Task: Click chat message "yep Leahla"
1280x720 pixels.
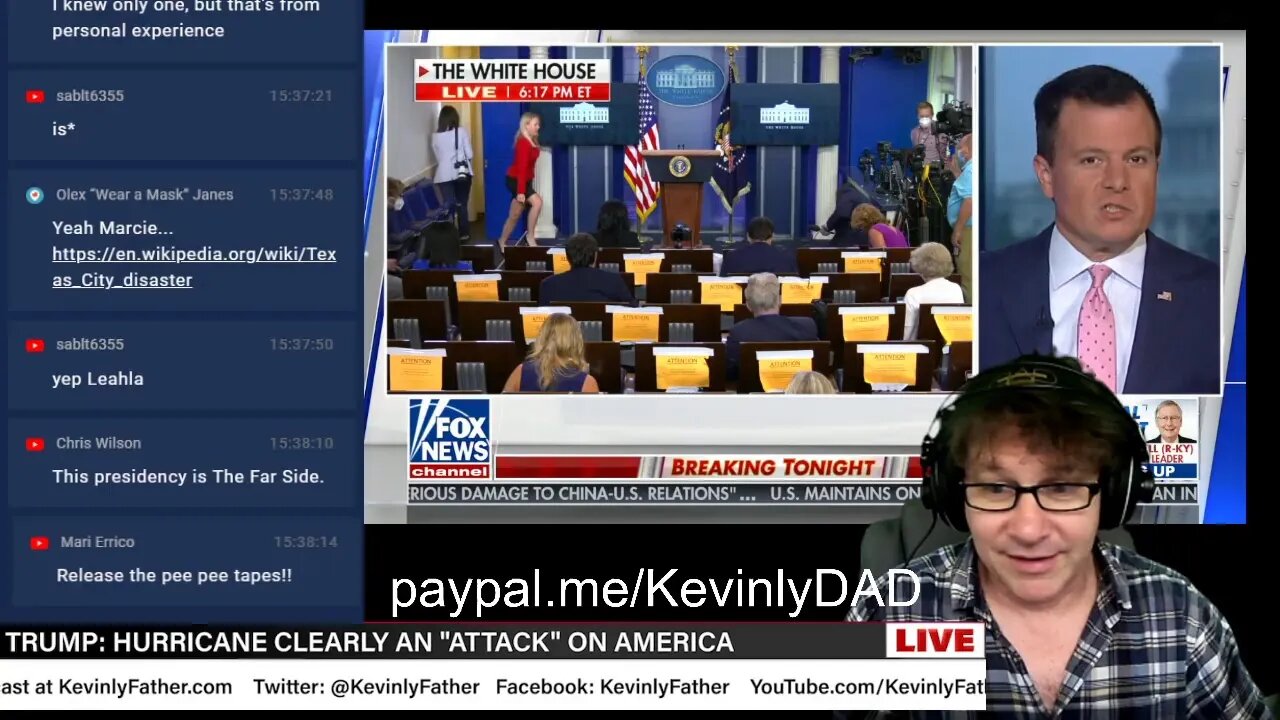Action: [98, 379]
